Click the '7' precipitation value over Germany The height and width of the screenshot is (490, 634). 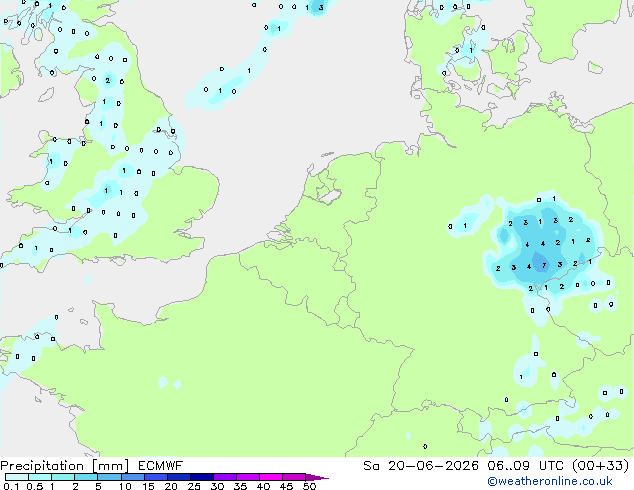coord(544,266)
